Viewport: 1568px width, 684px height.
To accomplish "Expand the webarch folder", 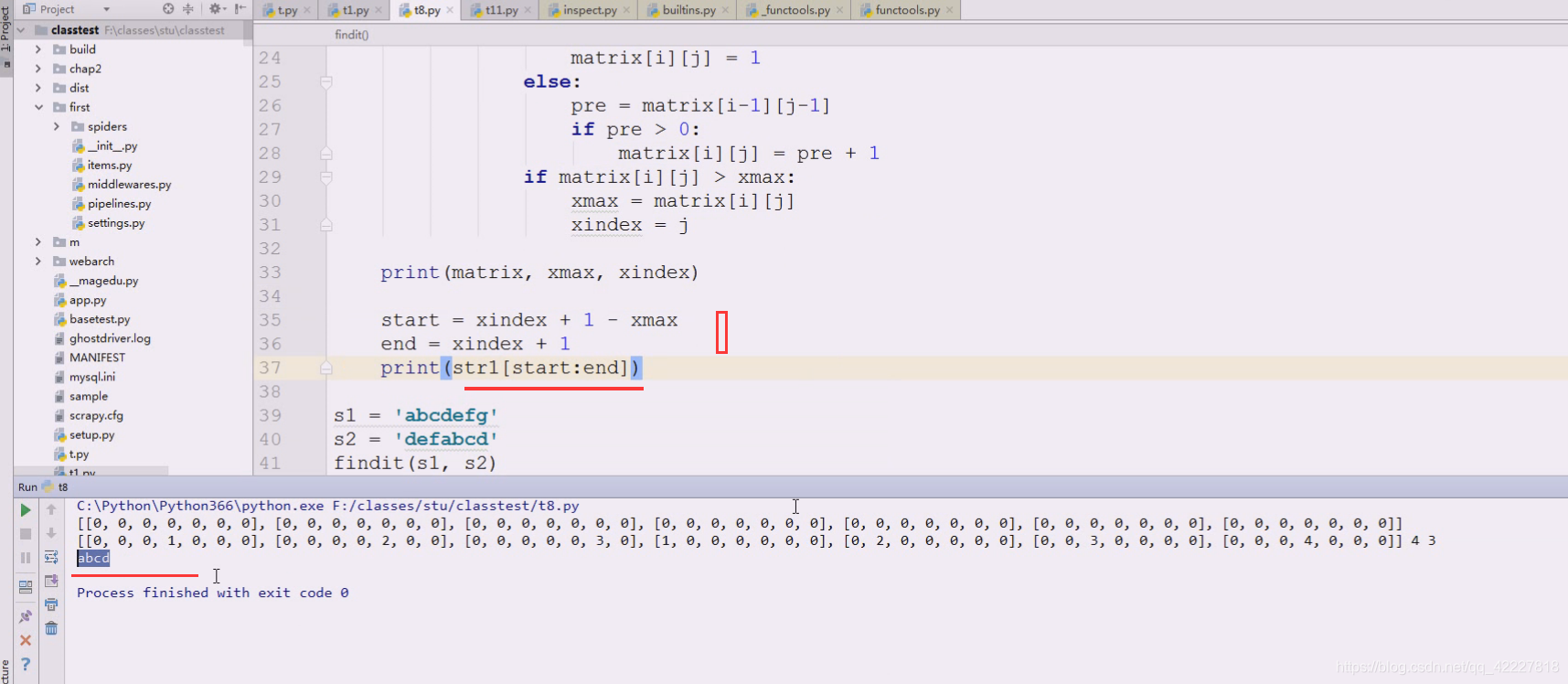I will [38, 262].
